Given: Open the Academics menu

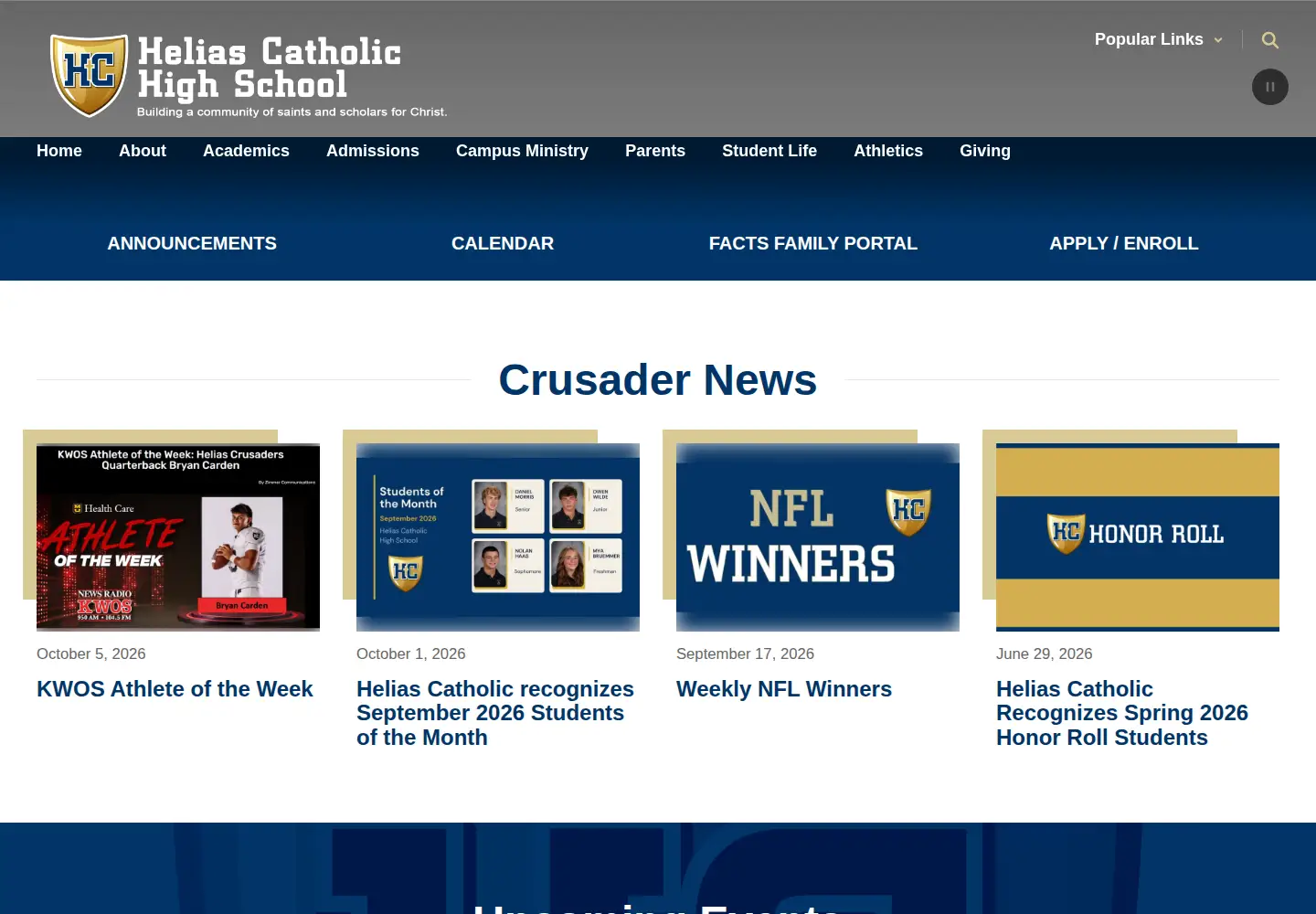Looking at the screenshot, I should (246, 151).
